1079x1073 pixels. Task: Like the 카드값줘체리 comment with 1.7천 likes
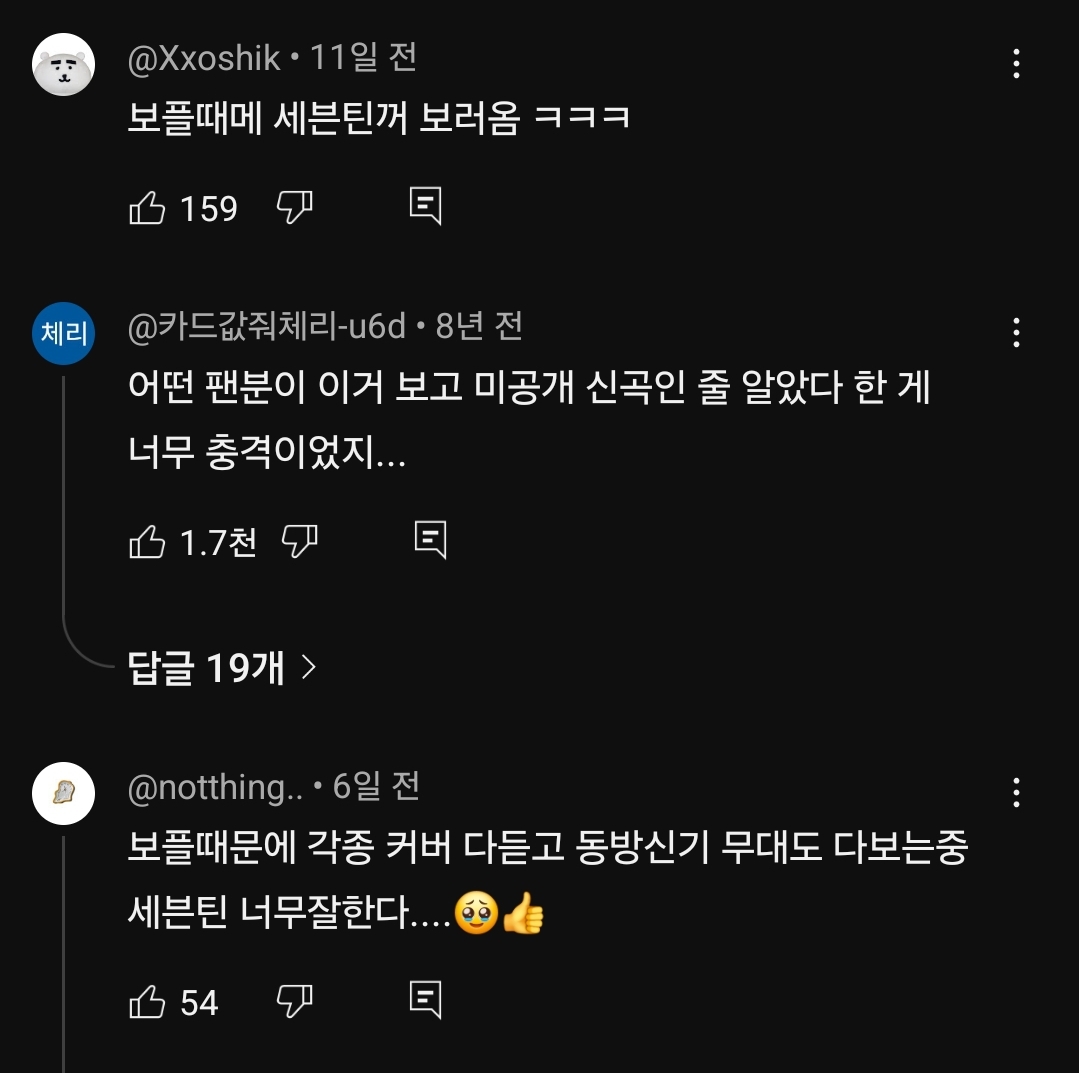(x=147, y=542)
